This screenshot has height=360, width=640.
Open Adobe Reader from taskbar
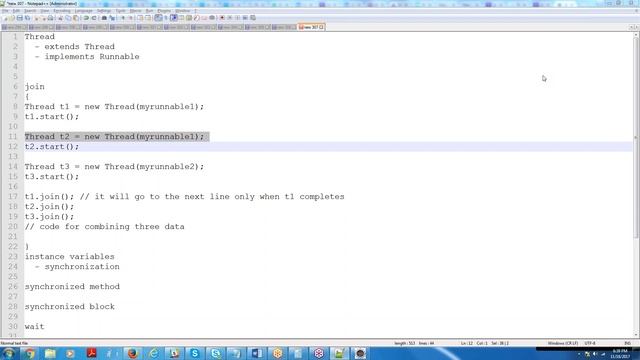pos(91,353)
